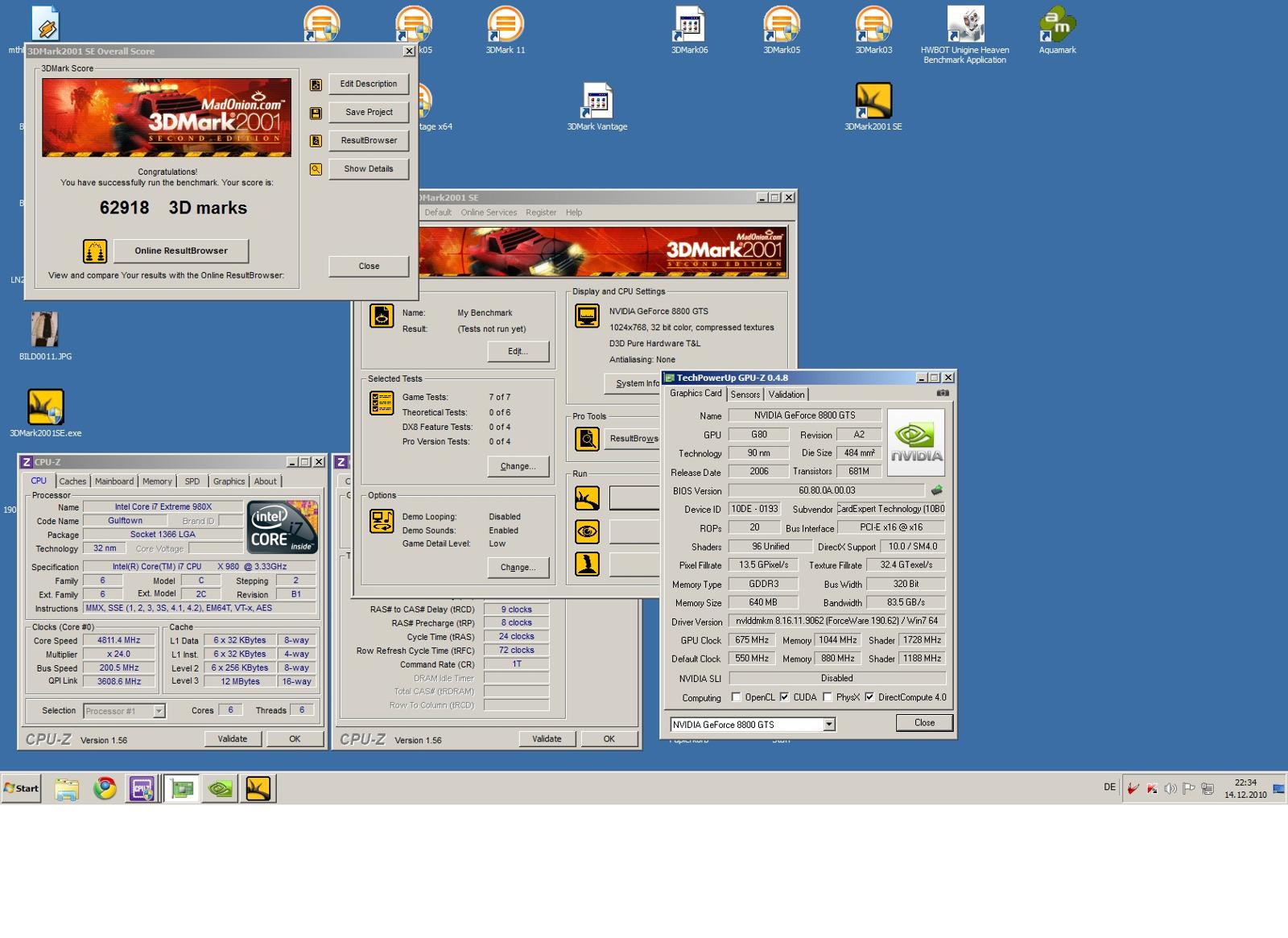Click Change in the Options section
The width and height of the screenshot is (1288, 938).
point(518,568)
